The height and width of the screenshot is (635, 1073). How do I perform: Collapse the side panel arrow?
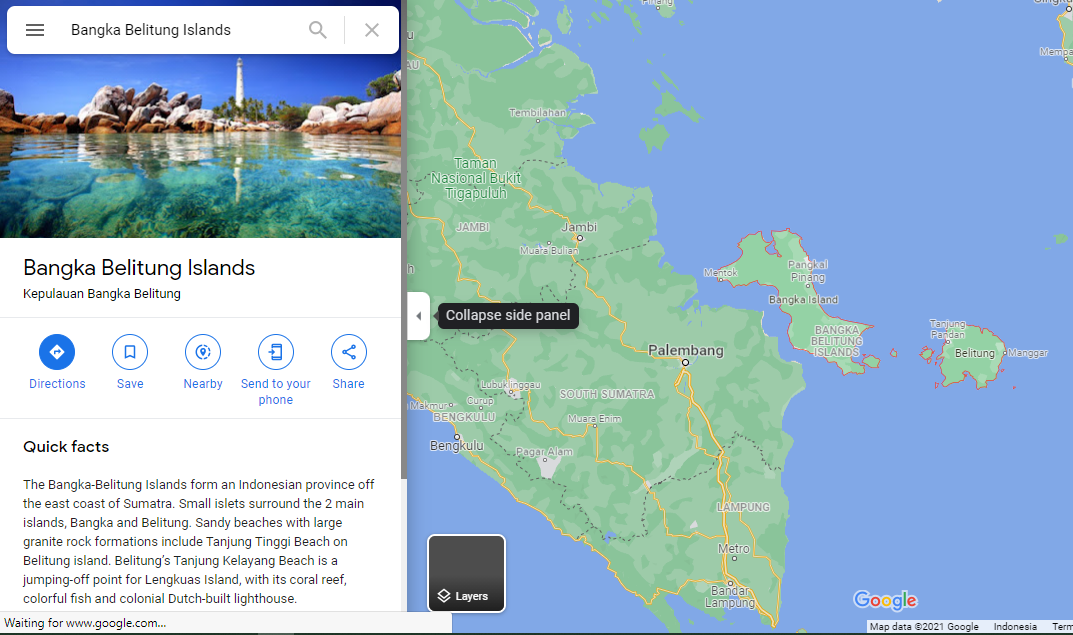point(419,316)
